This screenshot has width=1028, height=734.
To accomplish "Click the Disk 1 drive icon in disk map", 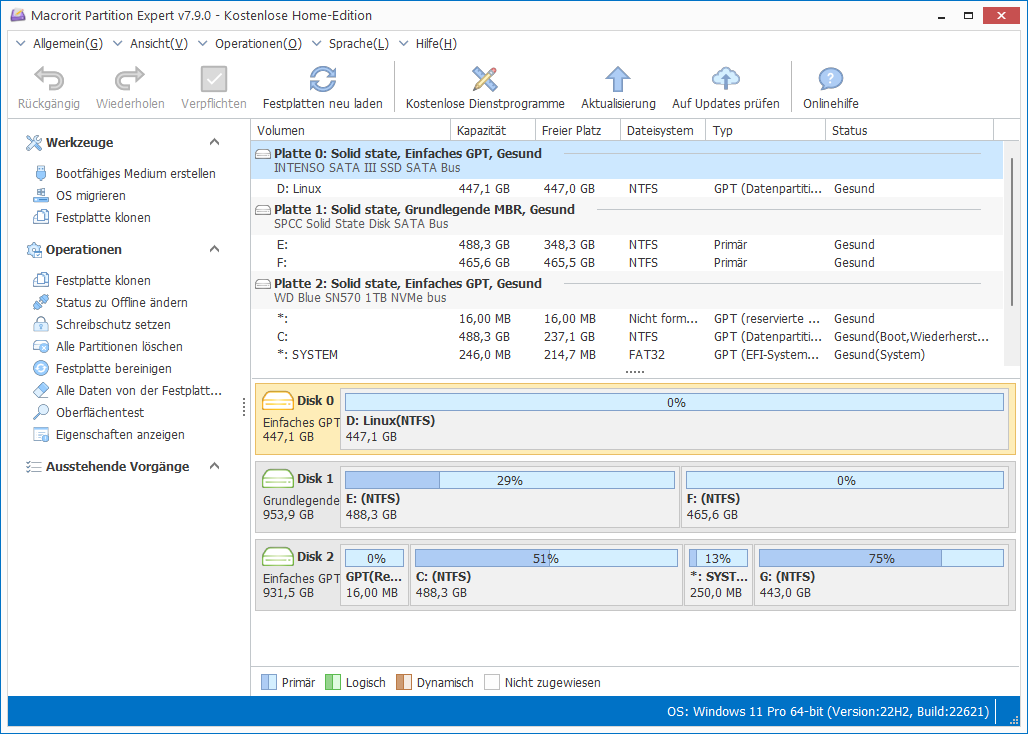I will [x=277, y=478].
